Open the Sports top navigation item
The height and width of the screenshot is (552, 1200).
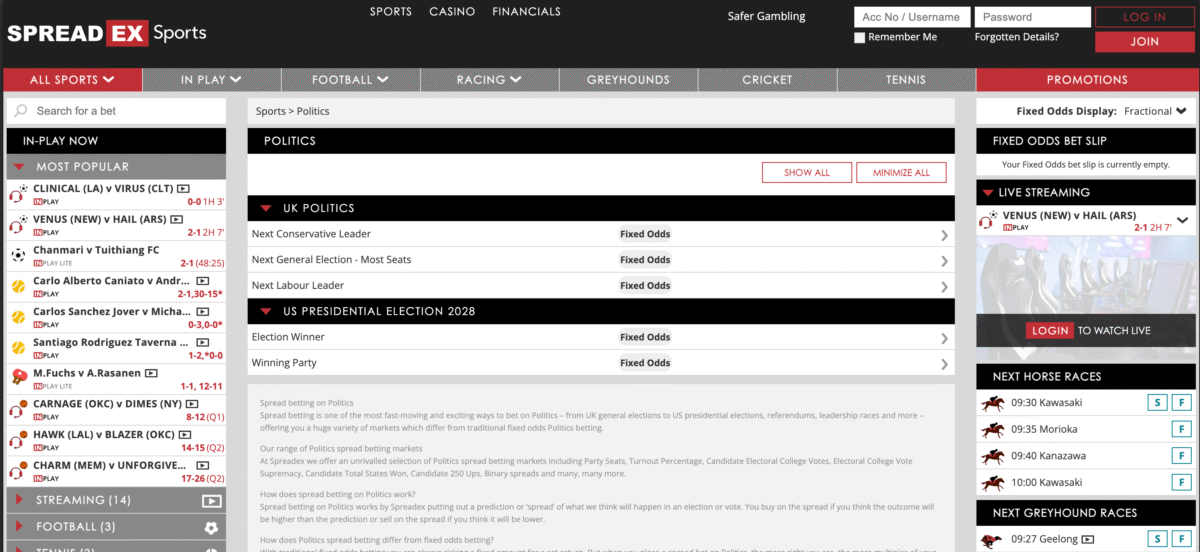coord(390,12)
